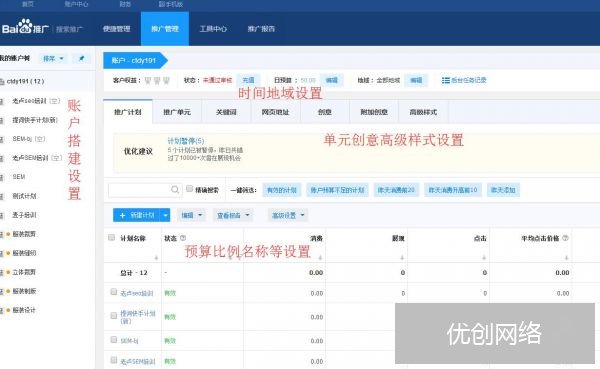Open the SEM-bj plan link in table
Viewport: 600px width, 369px height.
point(129,341)
